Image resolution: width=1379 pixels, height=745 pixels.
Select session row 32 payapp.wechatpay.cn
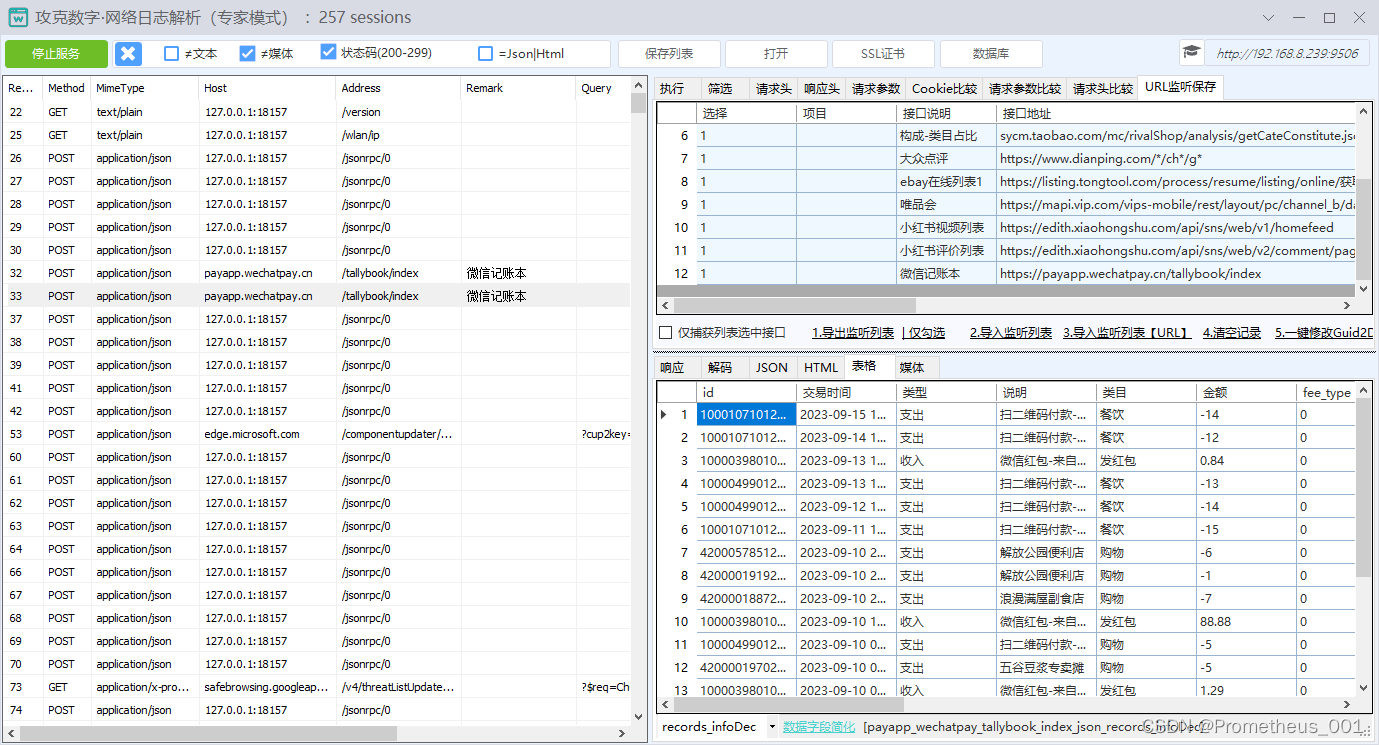click(317, 273)
